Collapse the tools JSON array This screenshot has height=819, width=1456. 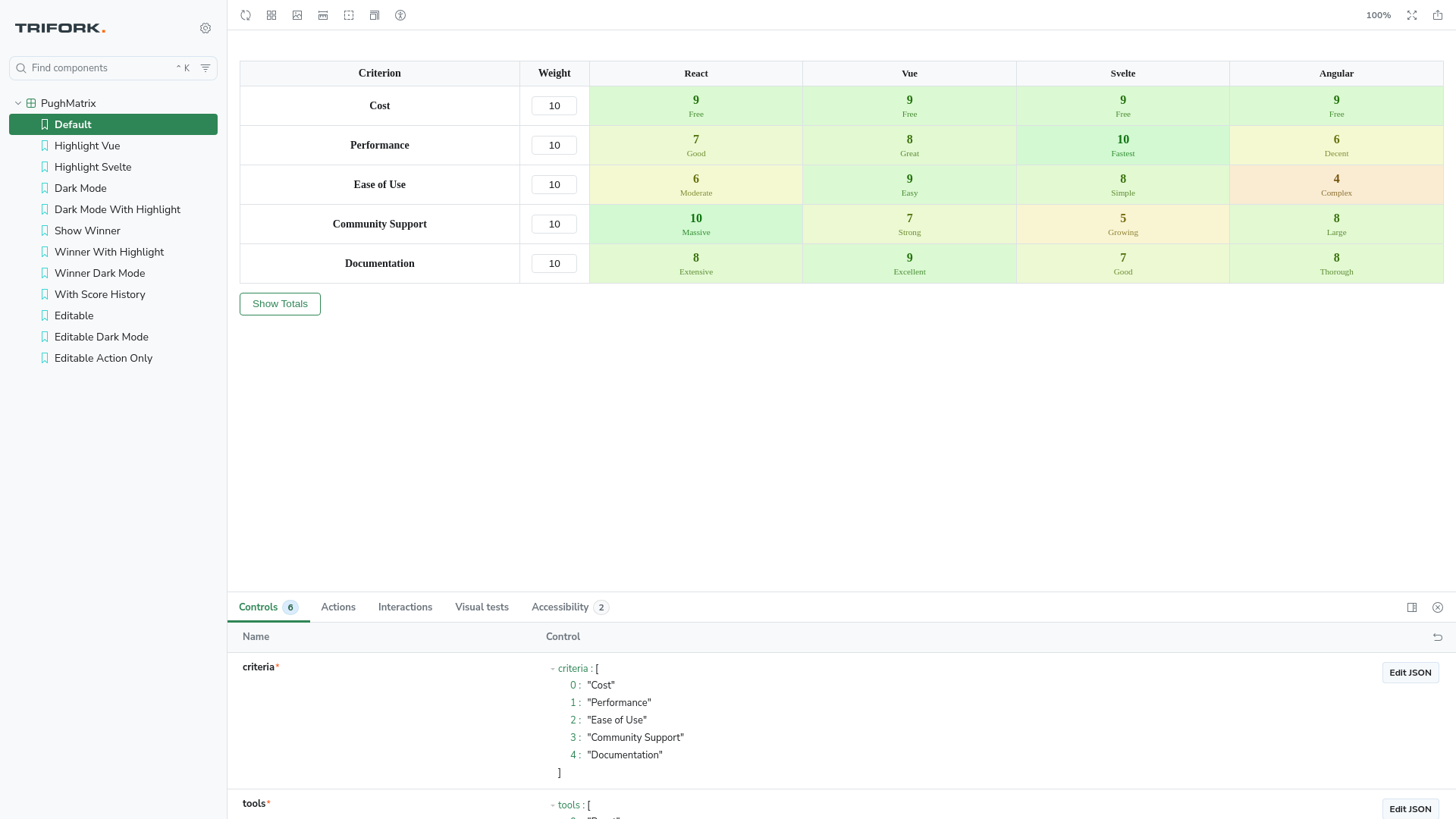coord(553,805)
